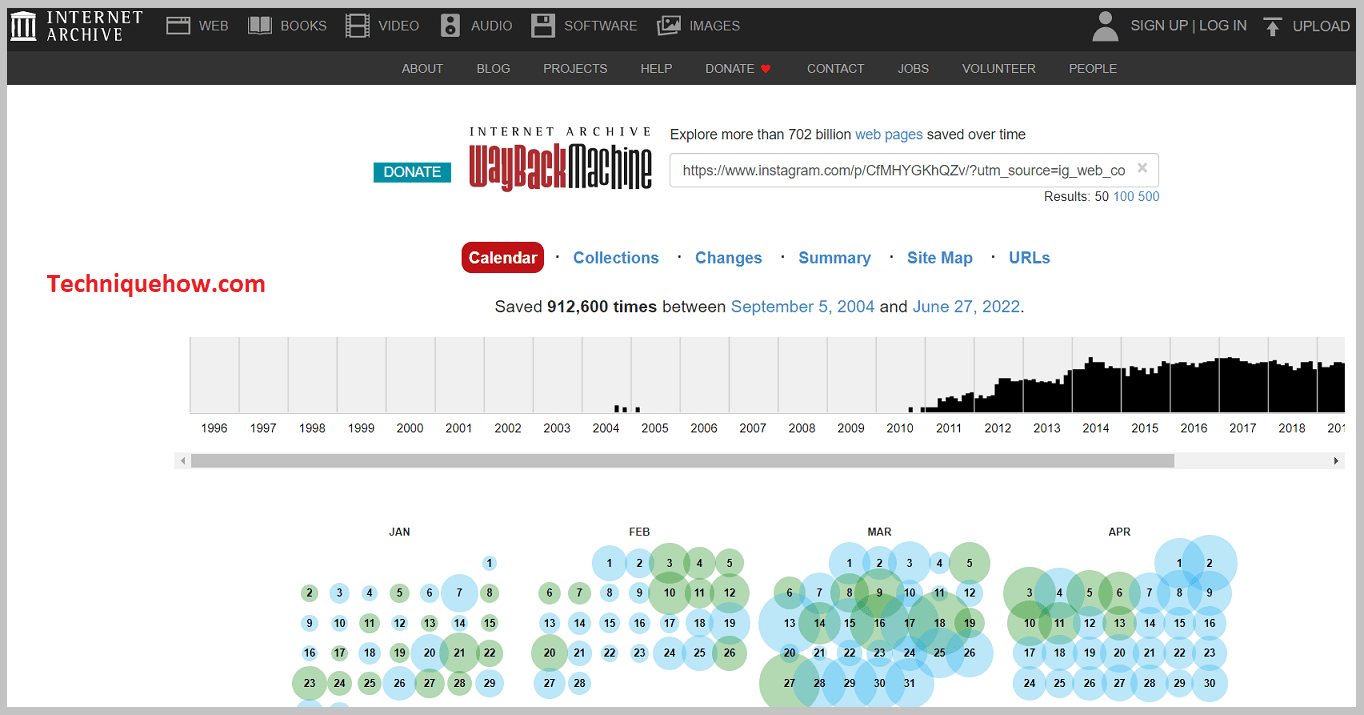This screenshot has width=1364, height=715.
Task: Open the JOBS menu item
Action: tap(913, 69)
